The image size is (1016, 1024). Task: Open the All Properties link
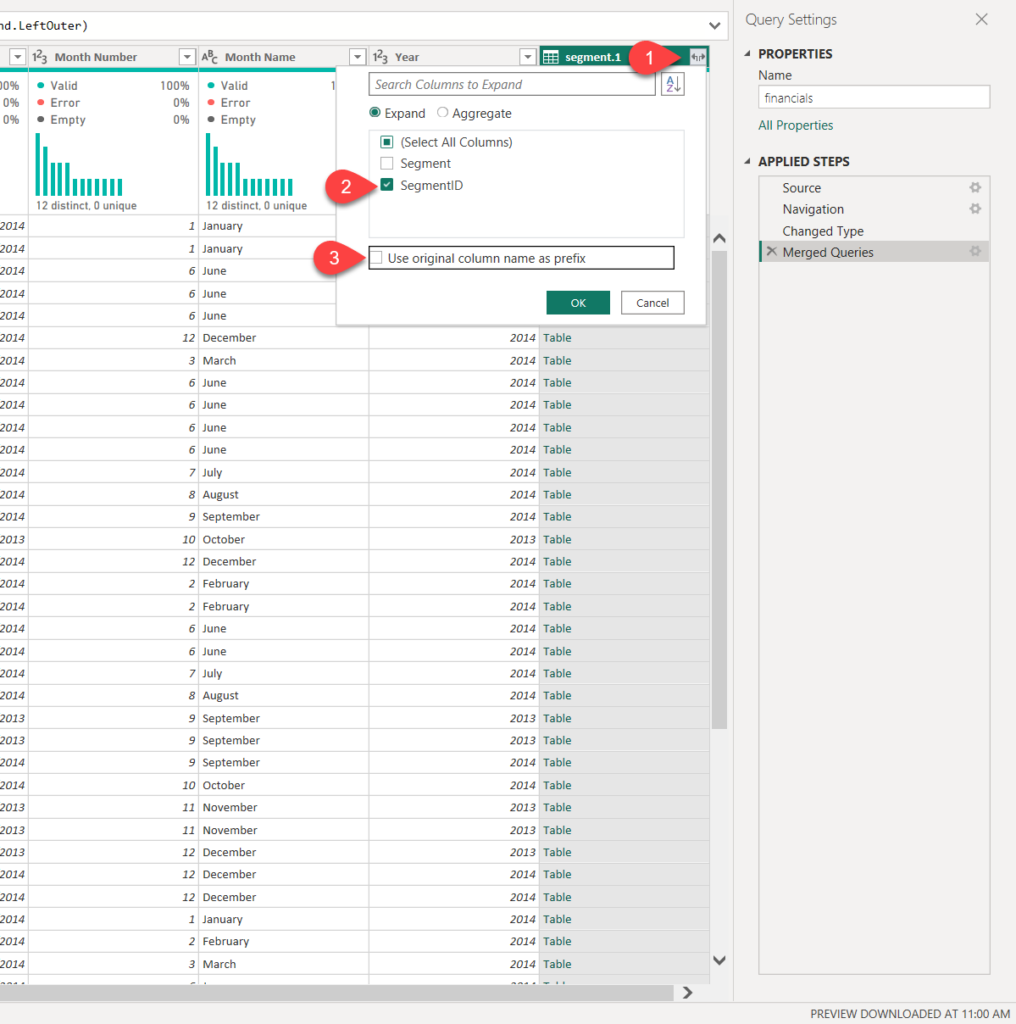795,125
